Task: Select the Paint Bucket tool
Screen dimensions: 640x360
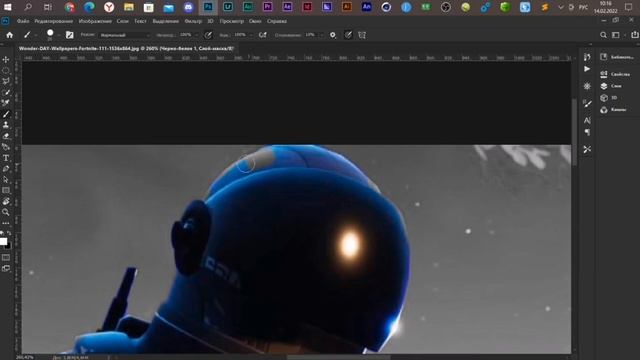Action: (6, 147)
